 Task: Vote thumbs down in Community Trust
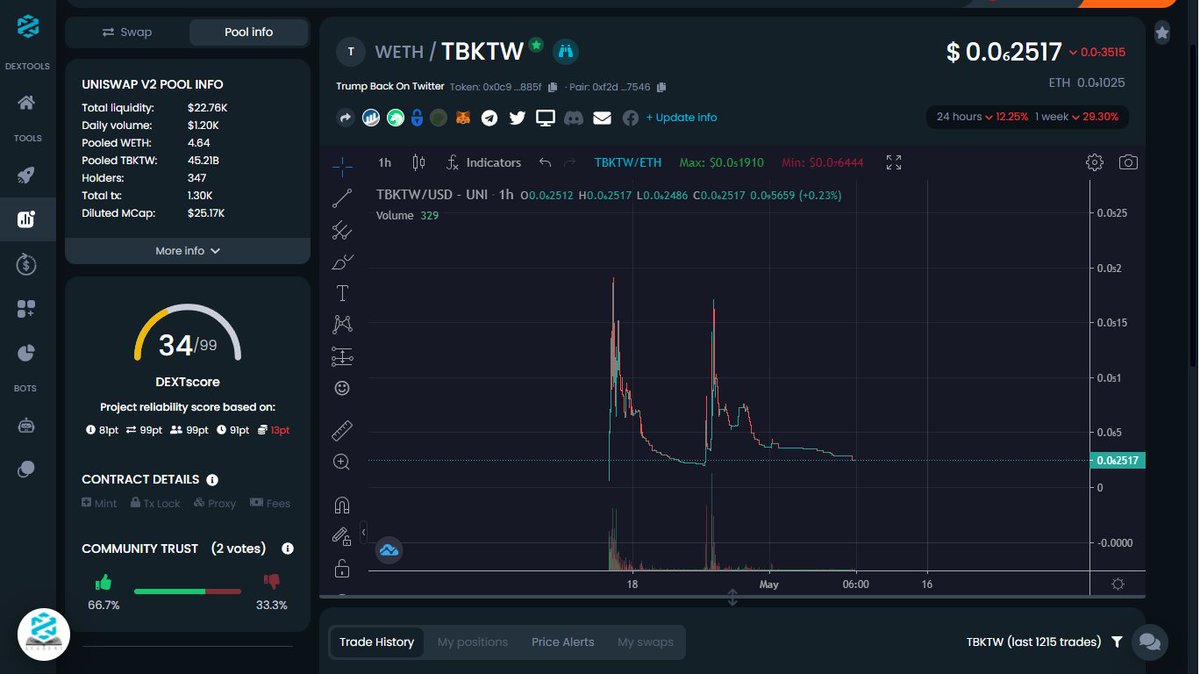pos(271,582)
